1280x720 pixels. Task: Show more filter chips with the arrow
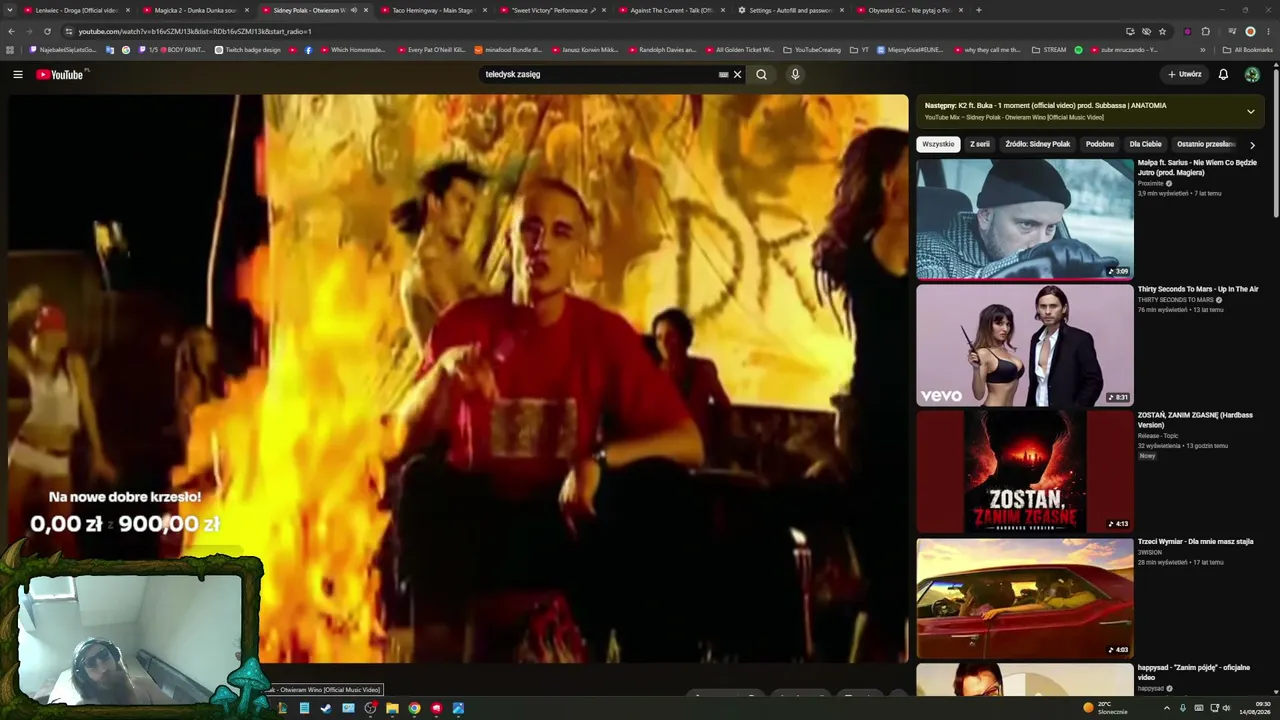[x=1252, y=145]
